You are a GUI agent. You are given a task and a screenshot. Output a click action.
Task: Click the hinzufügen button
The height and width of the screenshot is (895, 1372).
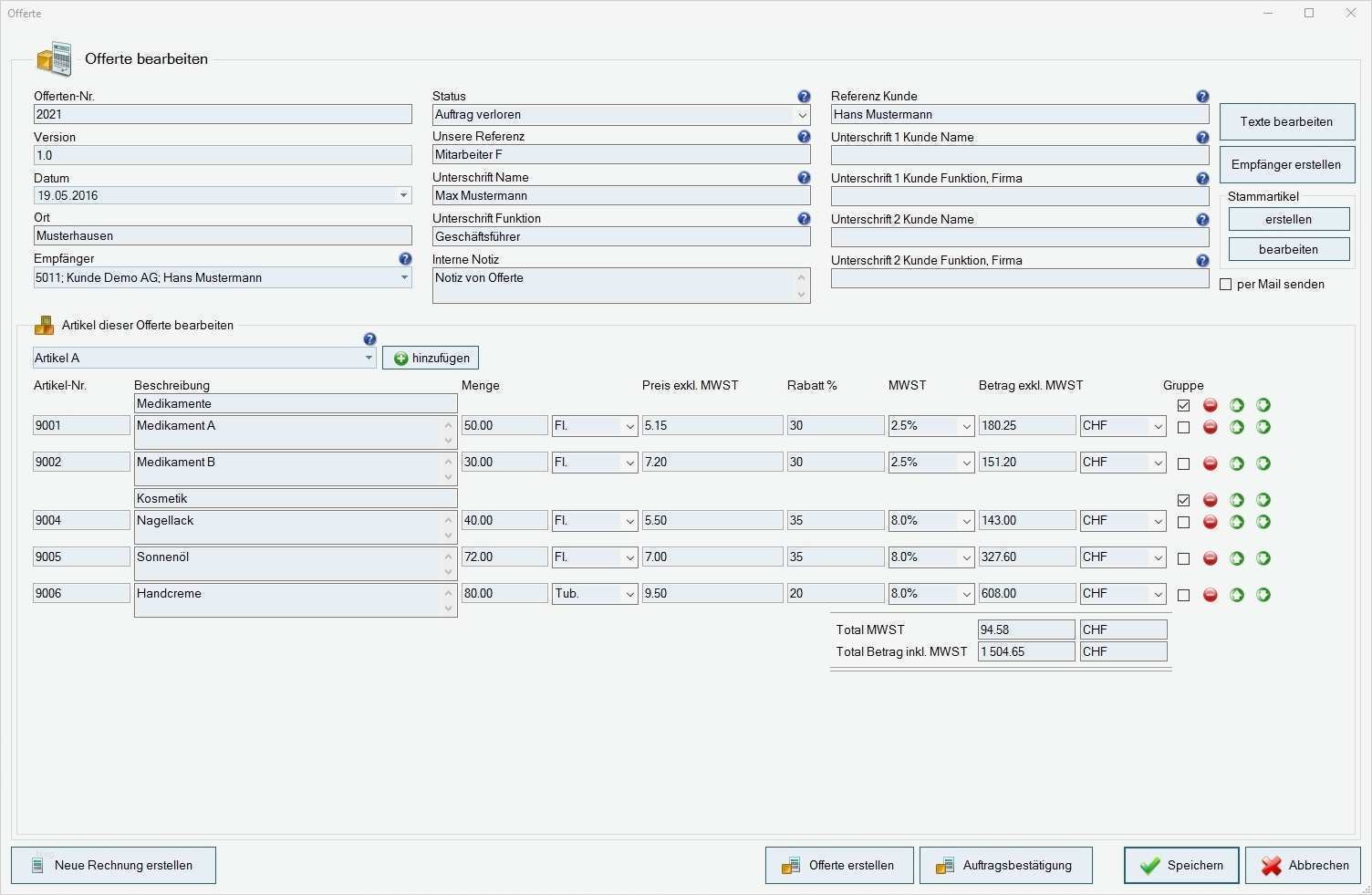point(431,359)
